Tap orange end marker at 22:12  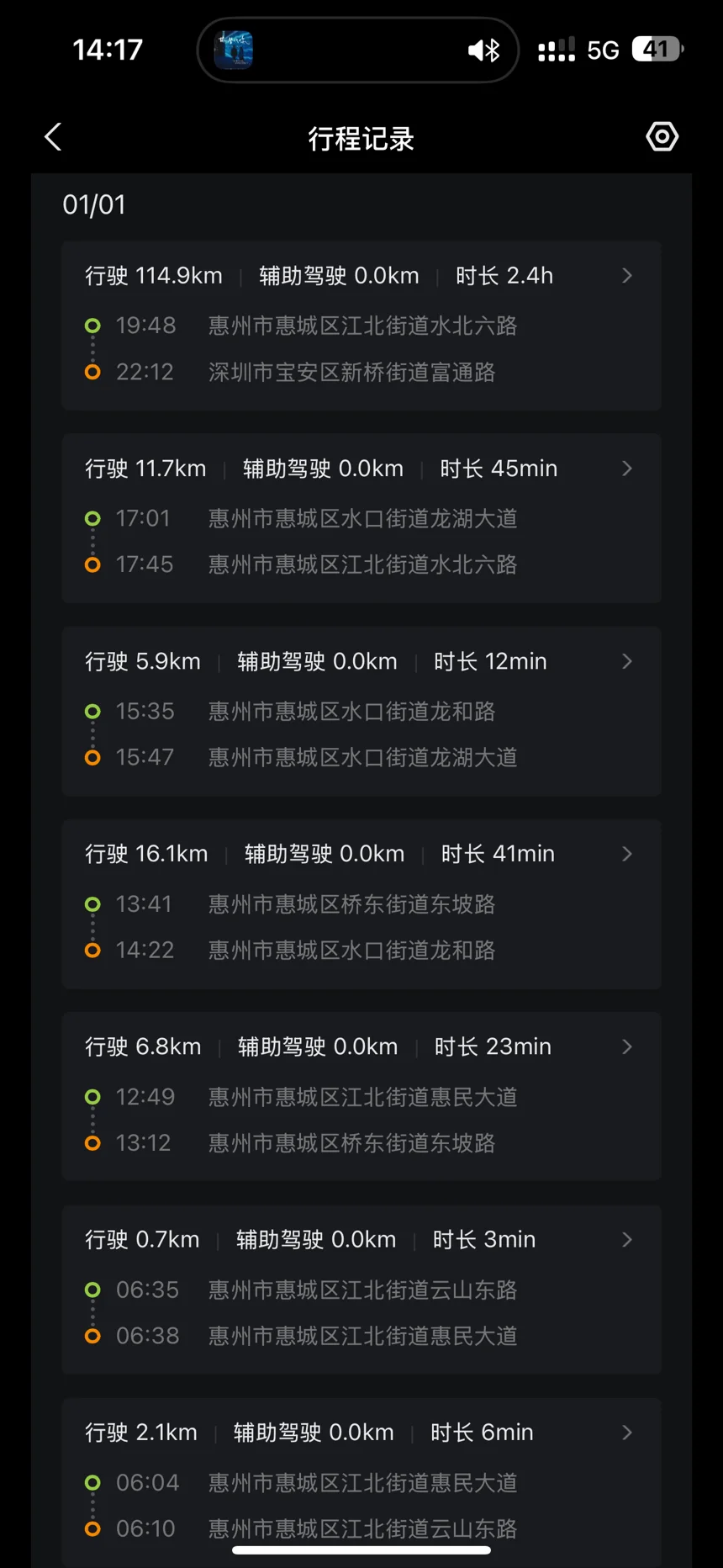pos(92,372)
